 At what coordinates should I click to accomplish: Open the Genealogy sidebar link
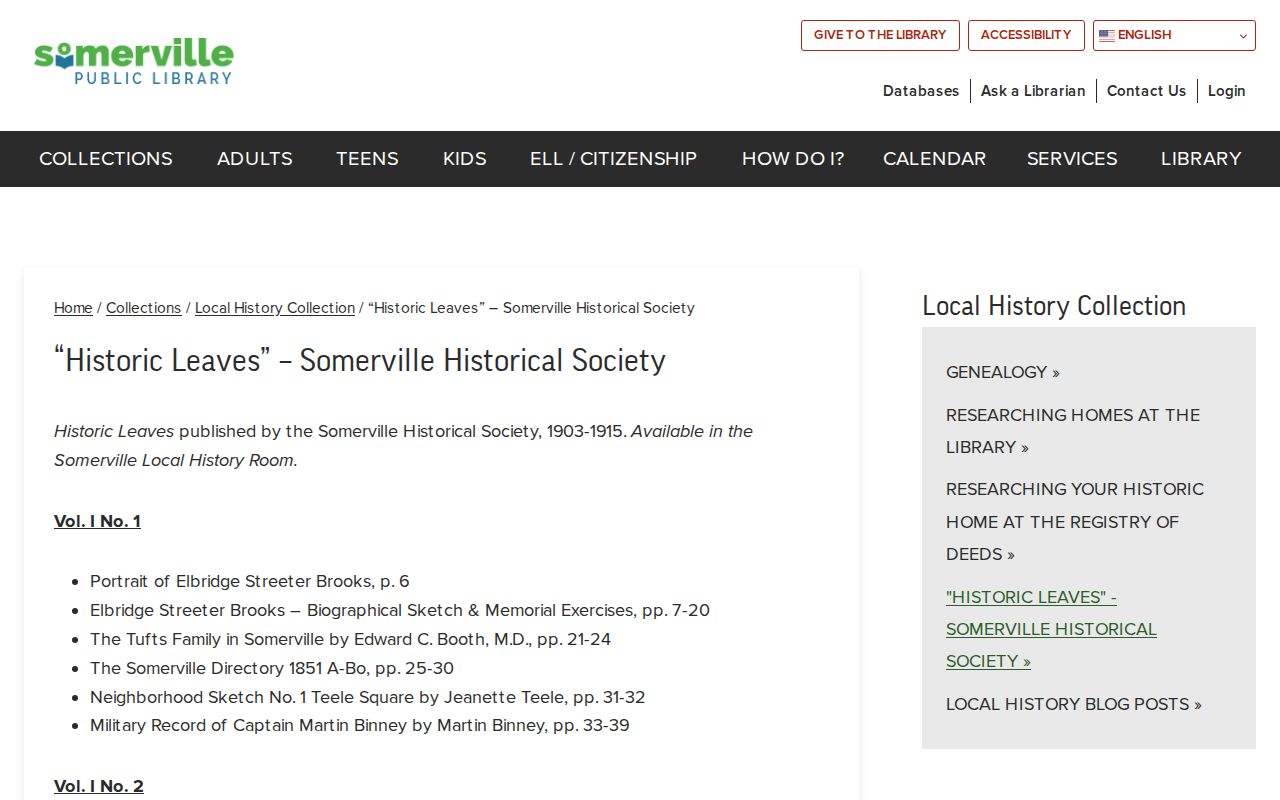point(1003,372)
